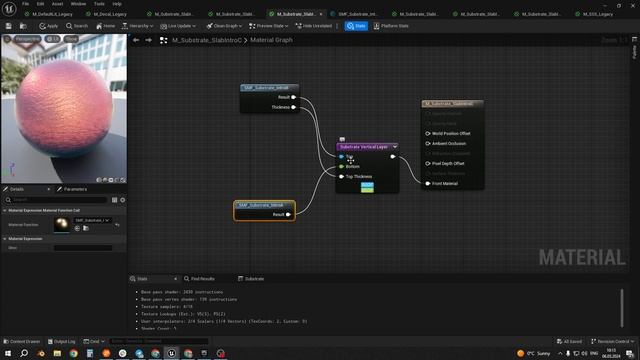Open the File menu

(25, 4)
